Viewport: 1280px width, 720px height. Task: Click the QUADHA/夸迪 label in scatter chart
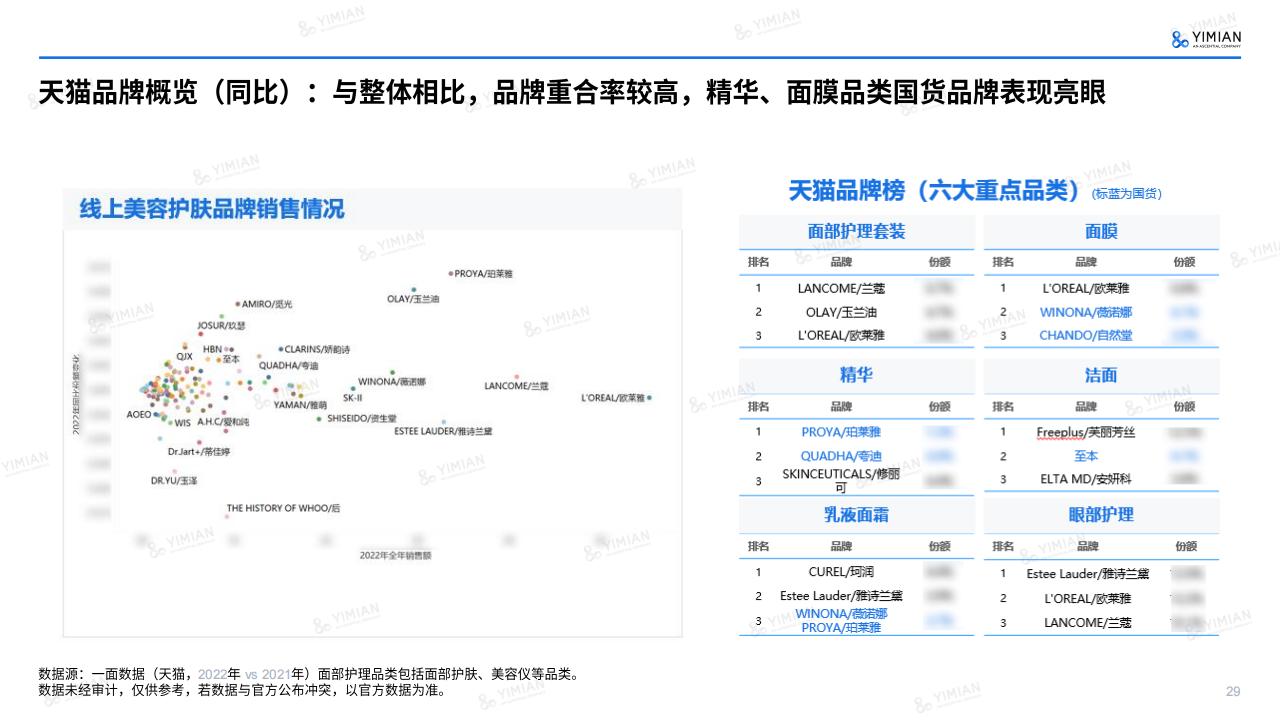click(x=289, y=366)
